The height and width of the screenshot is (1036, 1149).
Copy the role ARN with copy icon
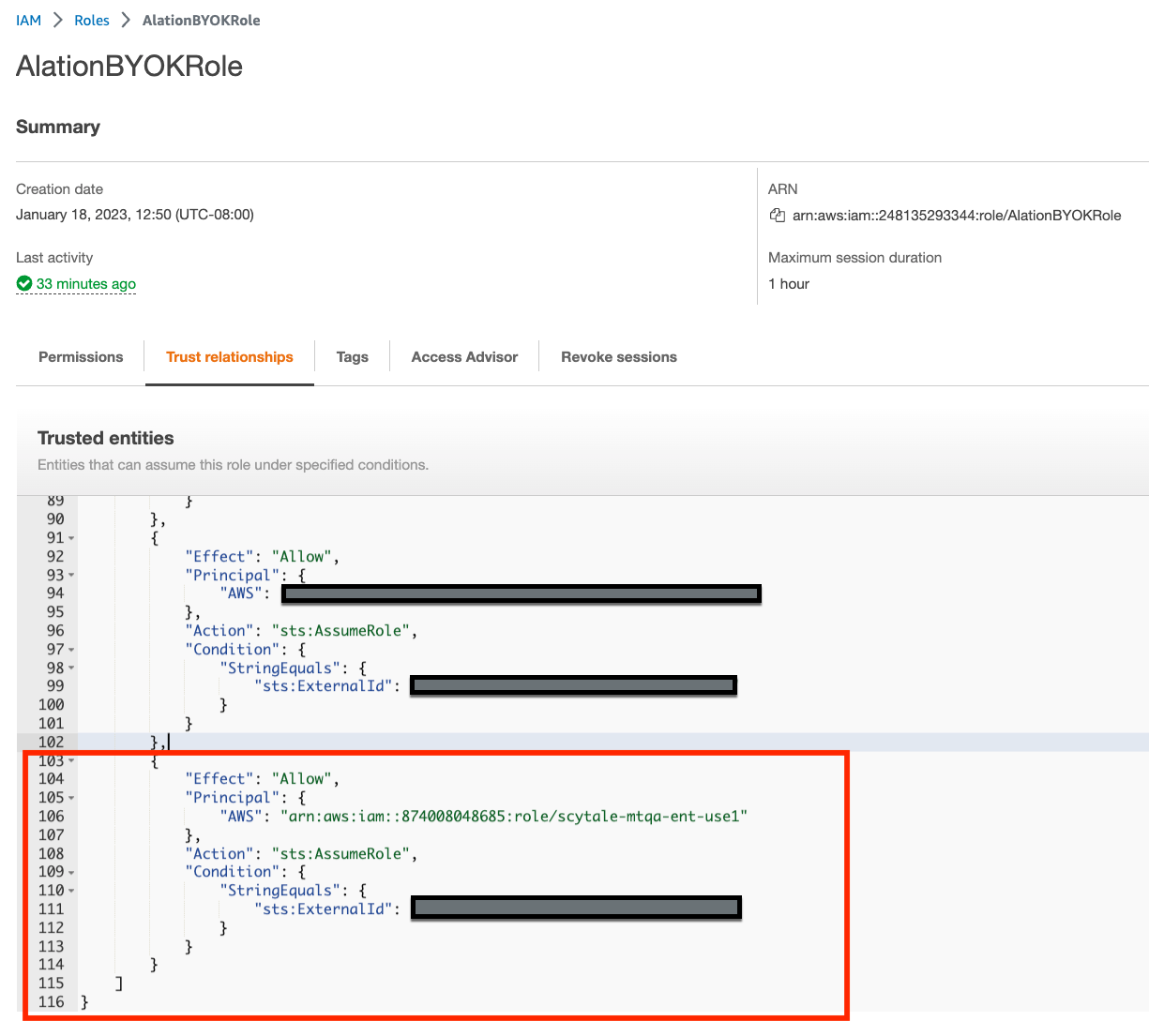[x=777, y=215]
